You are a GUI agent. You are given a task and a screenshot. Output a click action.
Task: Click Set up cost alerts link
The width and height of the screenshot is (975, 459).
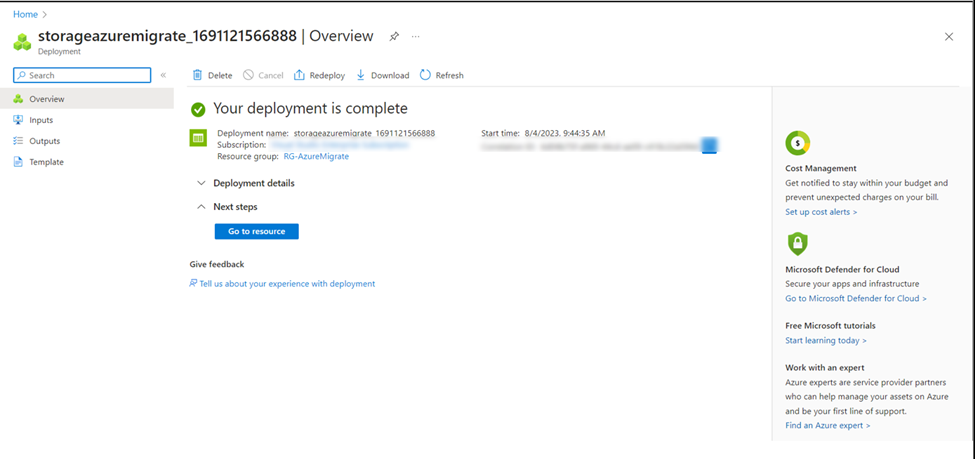click(821, 212)
